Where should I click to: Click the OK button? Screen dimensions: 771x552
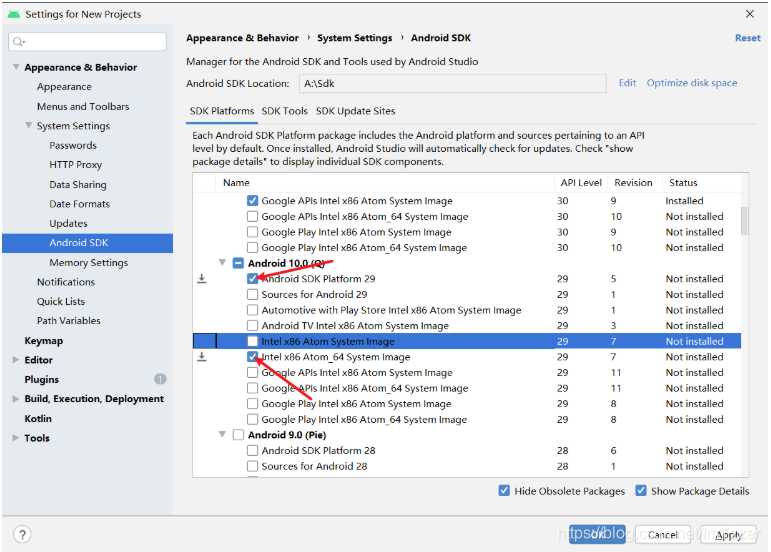tap(597, 534)
